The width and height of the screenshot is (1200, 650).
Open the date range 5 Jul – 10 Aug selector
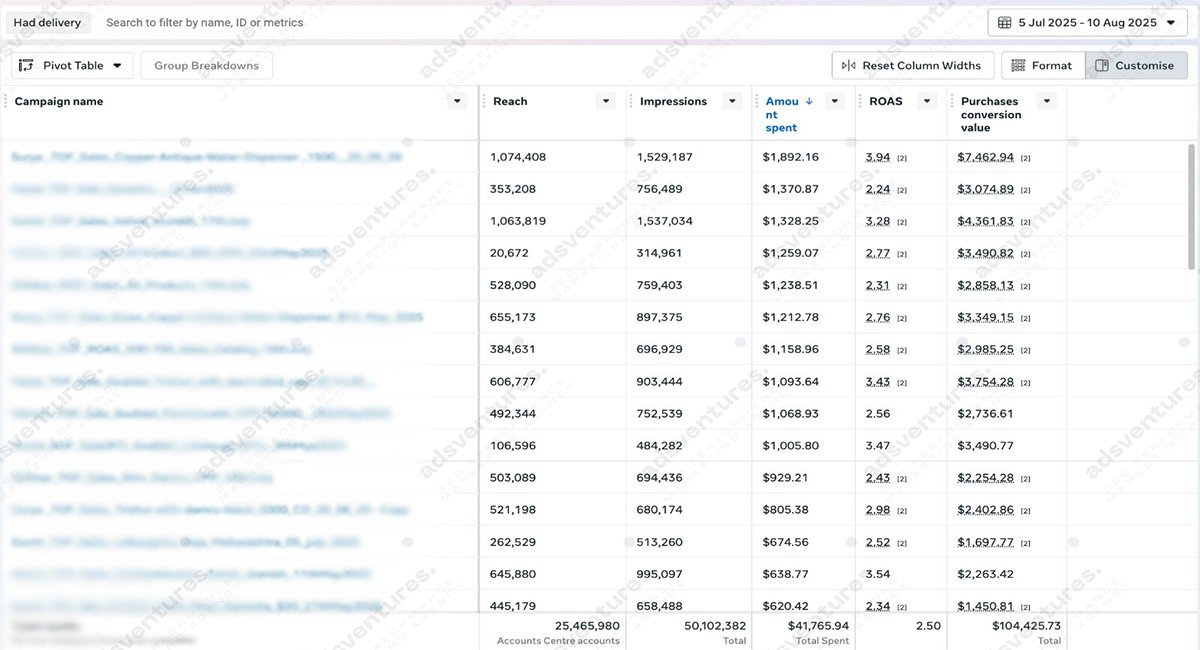(x=1087, y=22)
